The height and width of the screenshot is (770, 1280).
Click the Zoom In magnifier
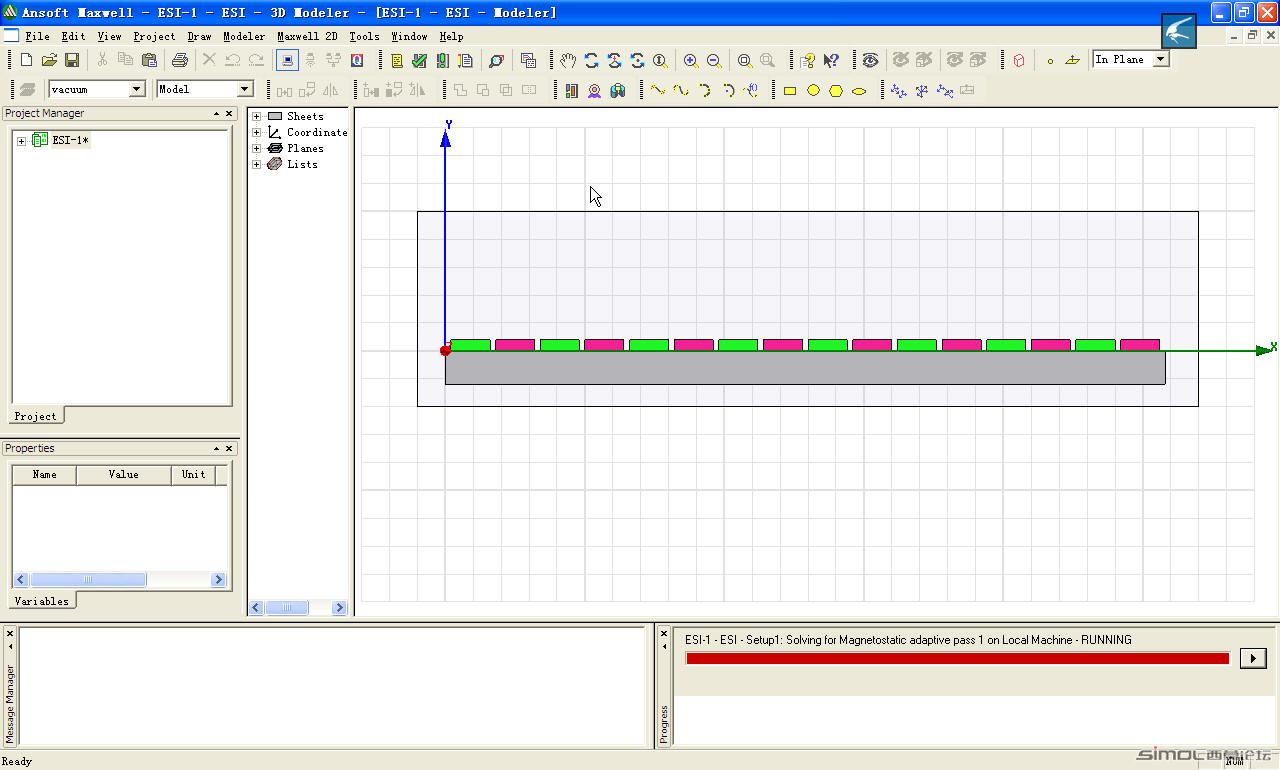pyautogui.click(x=691, y=60)
